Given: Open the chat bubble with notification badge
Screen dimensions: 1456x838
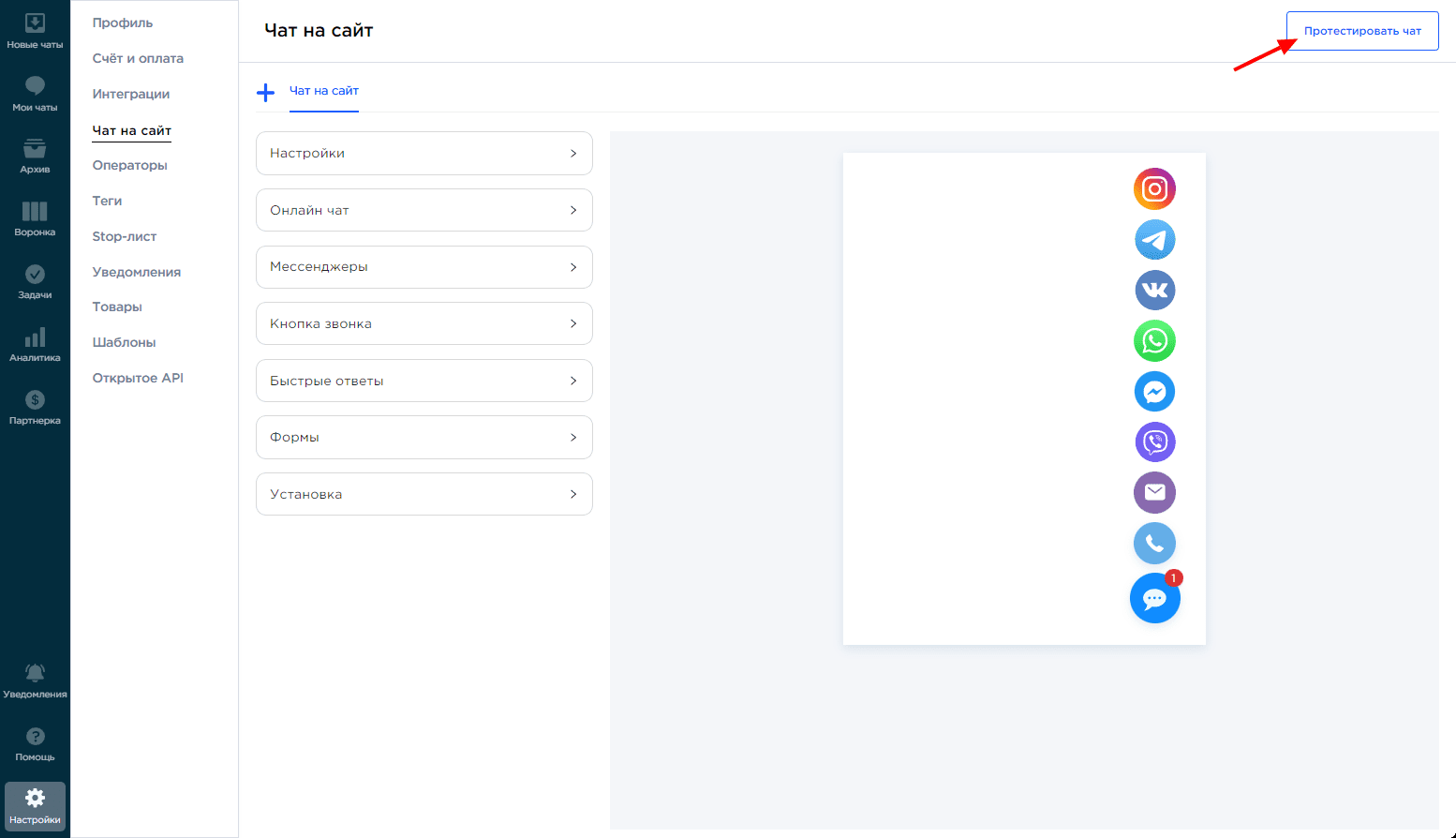Looking at the screenshot, I should [x=1154, y=599].
